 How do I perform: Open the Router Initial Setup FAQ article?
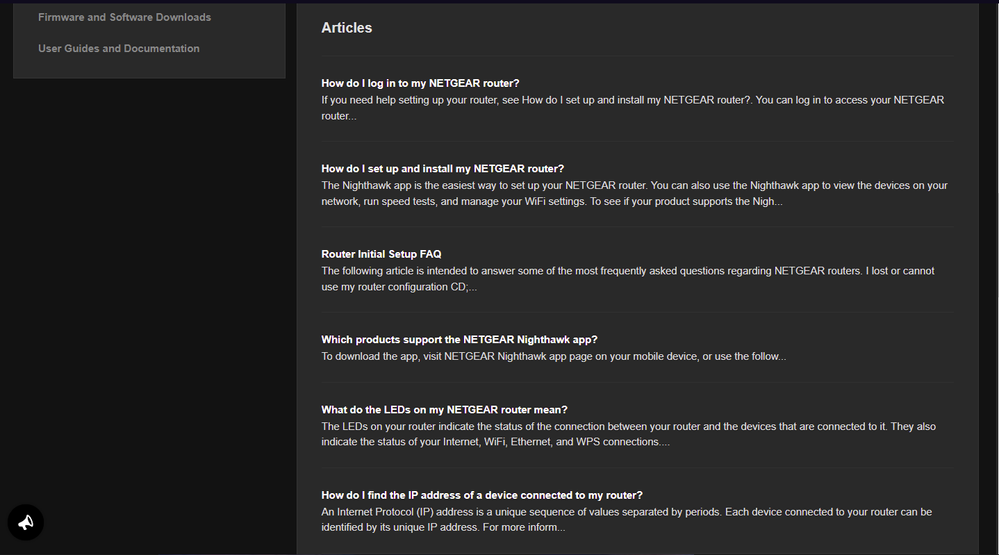pos(381,254)
